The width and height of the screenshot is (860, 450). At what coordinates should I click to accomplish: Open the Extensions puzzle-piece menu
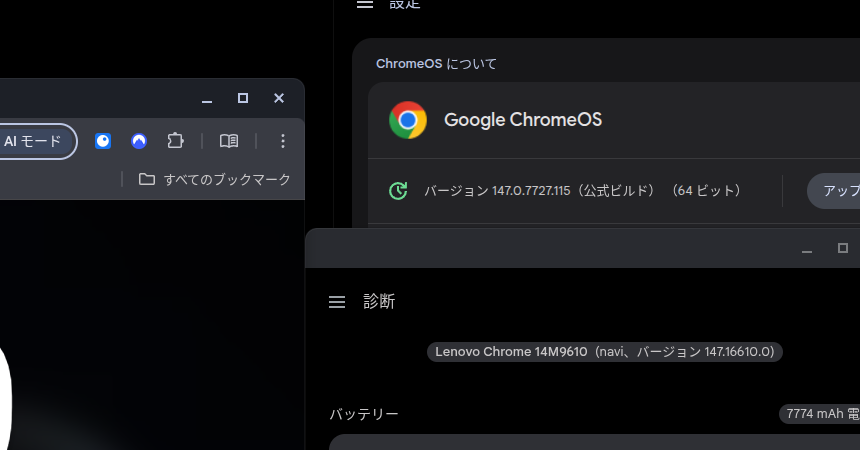[175, 141]
